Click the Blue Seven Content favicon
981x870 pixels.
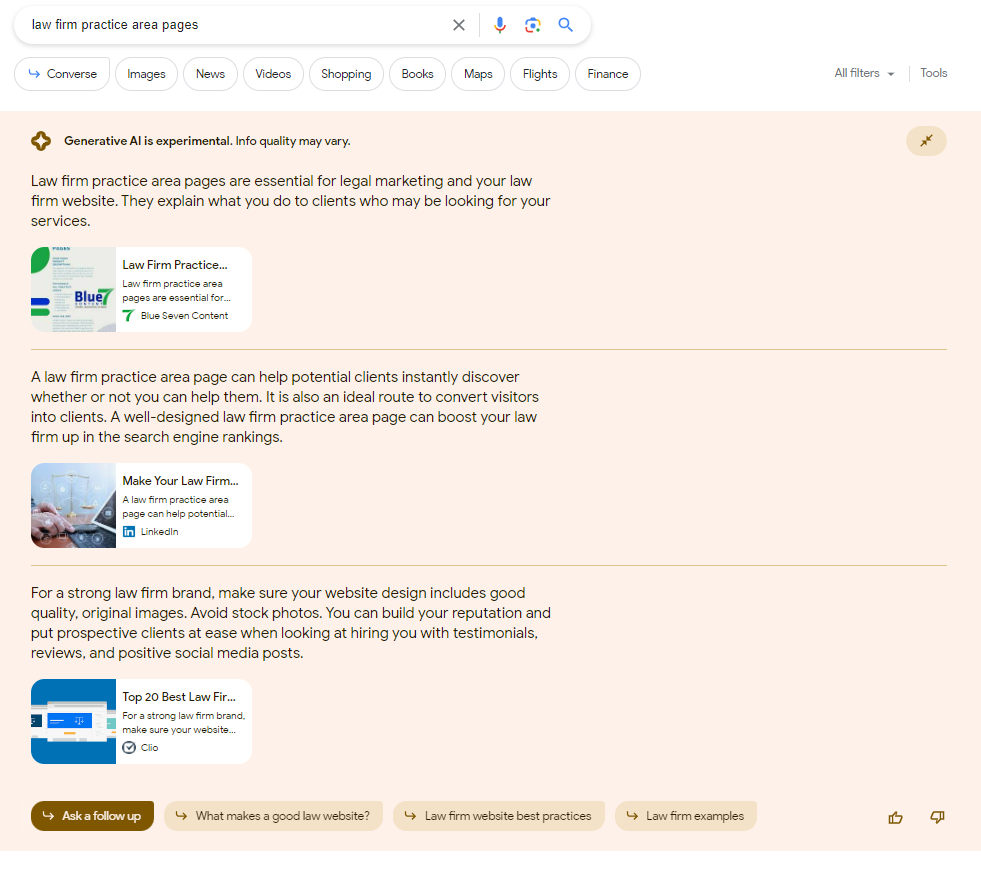click(129, 316)
